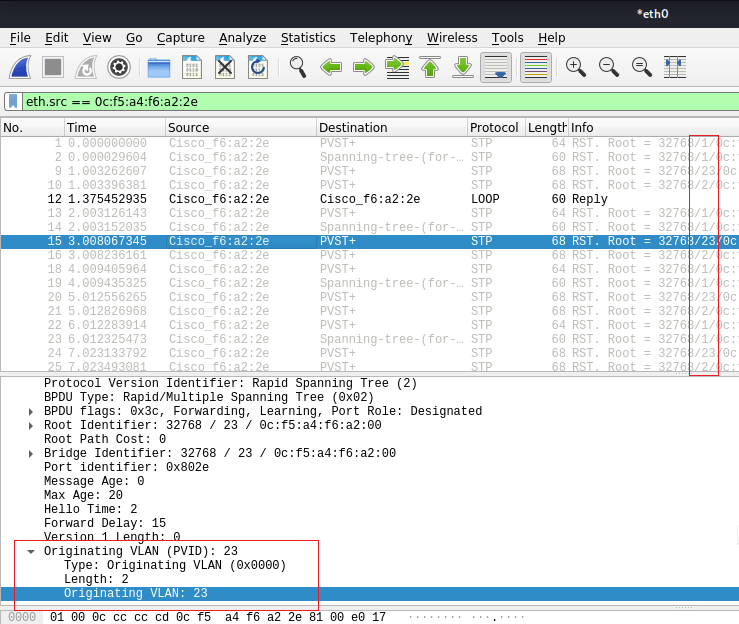
Task: Toggle packet colorization rules
Action: point(535,67)
